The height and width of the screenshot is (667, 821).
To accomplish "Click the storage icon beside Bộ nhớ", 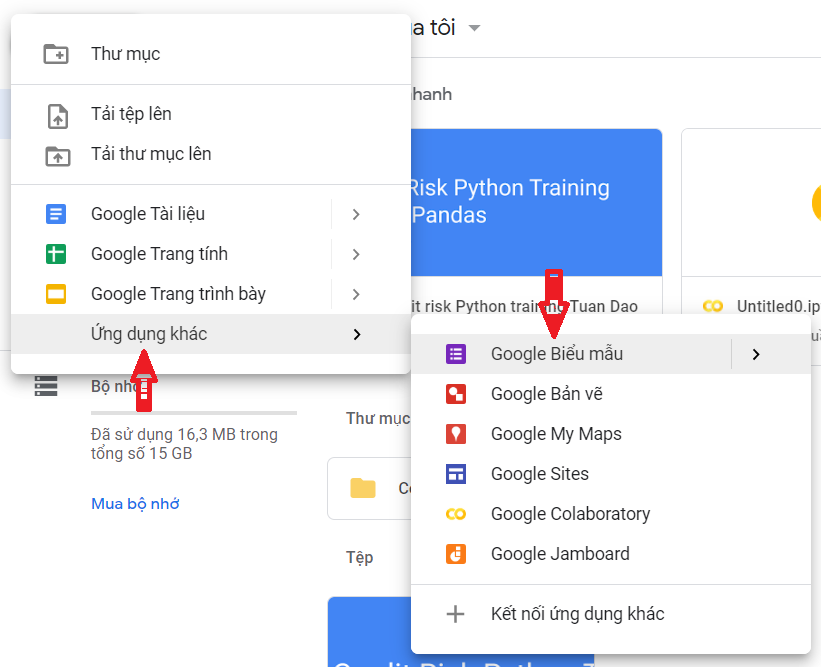I will coord(46,386).
